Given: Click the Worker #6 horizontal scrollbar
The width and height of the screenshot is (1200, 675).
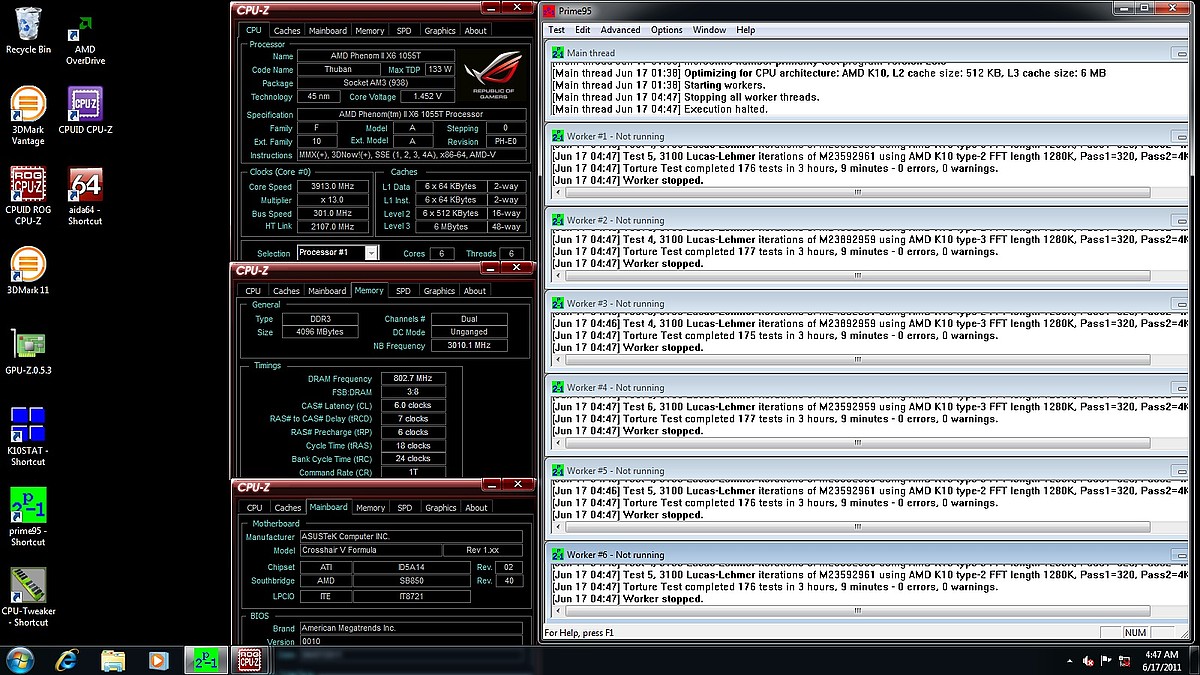Looking at the screenshot, I should pyautogui.click(x=858, y=610).
